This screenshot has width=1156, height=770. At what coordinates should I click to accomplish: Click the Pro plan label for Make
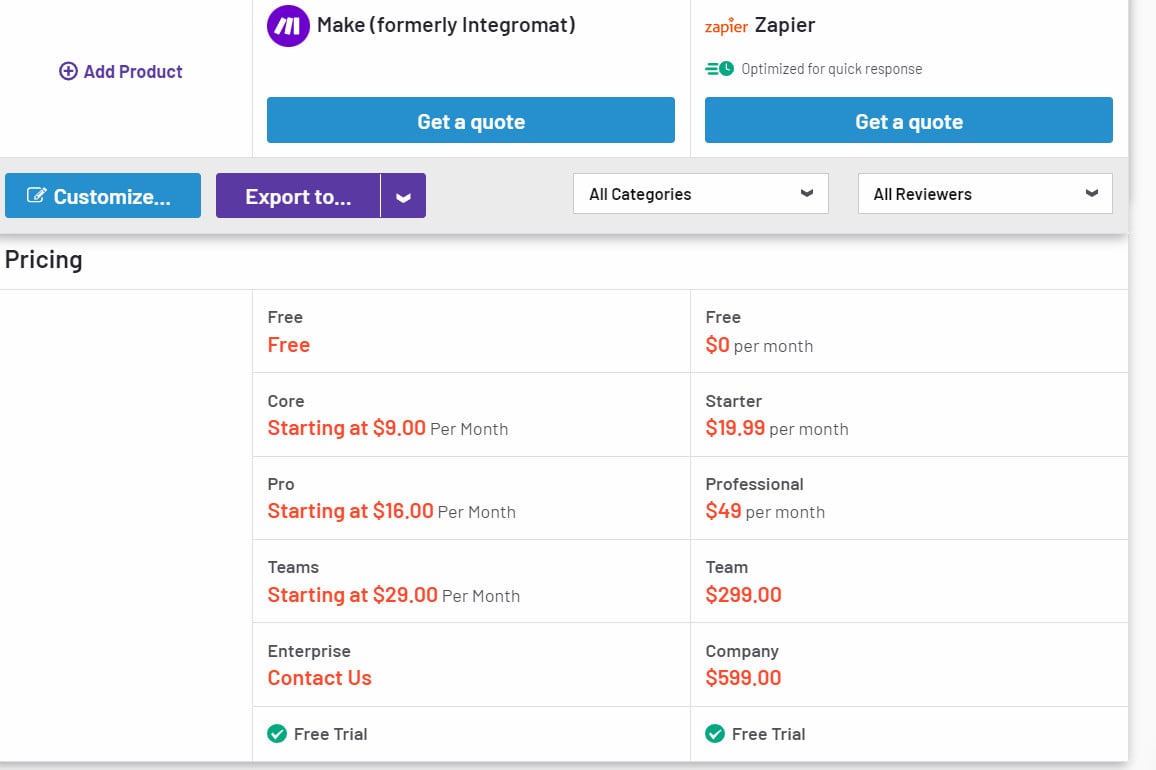point(281,485)
